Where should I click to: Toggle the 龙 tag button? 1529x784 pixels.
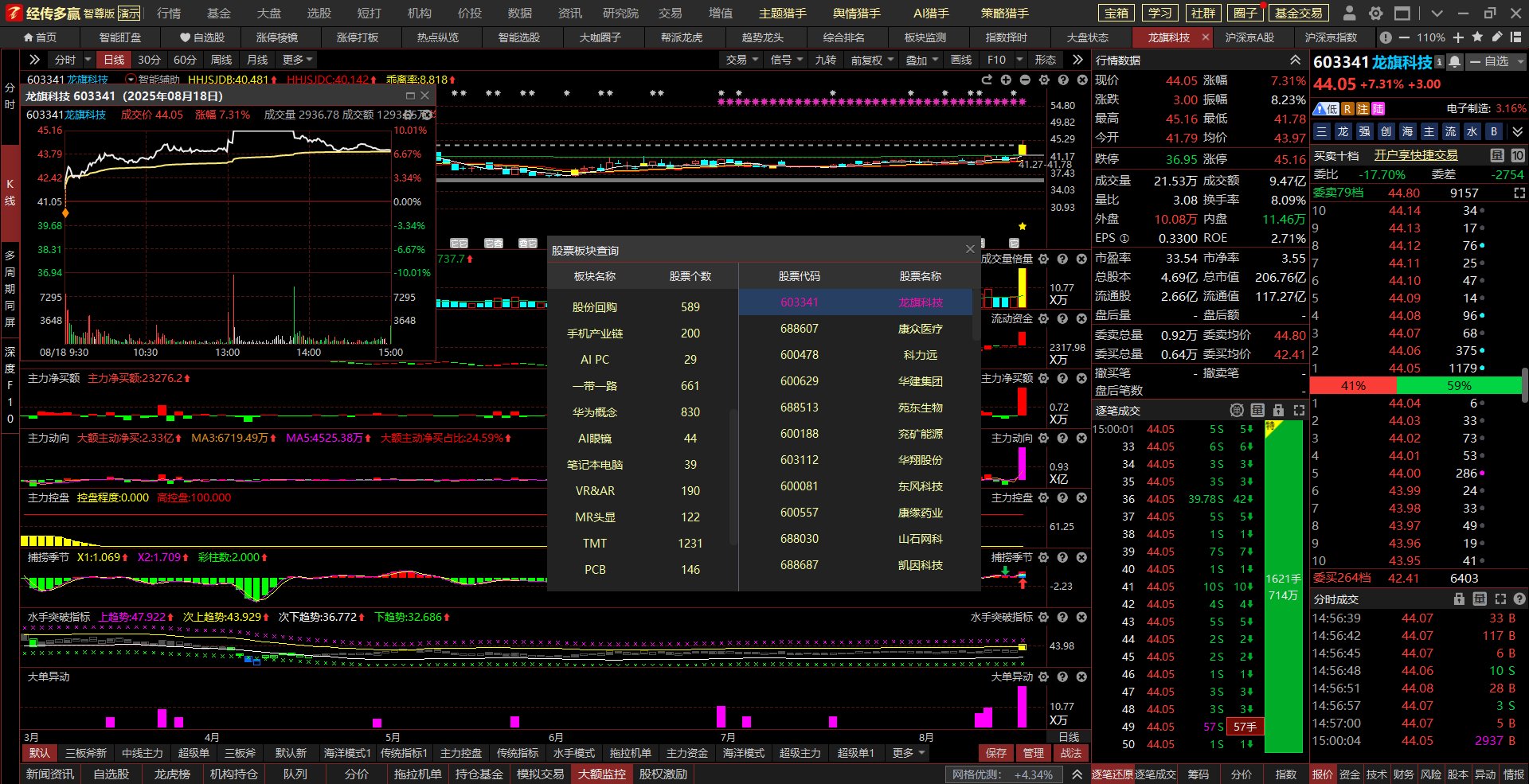pos(1343,131)
